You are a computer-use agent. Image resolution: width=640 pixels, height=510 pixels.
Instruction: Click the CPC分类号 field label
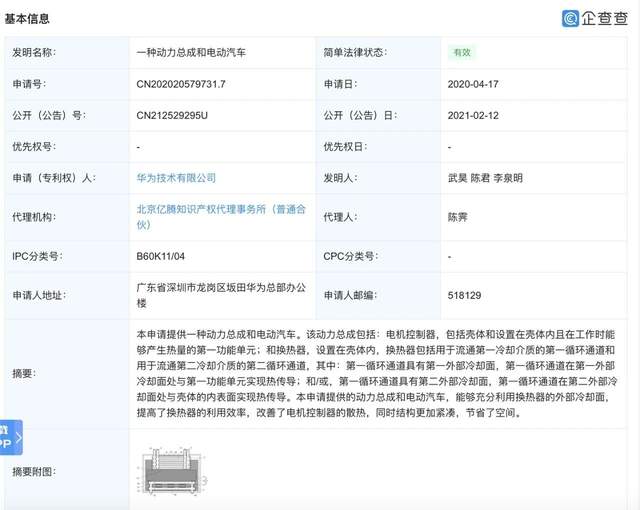351,256
